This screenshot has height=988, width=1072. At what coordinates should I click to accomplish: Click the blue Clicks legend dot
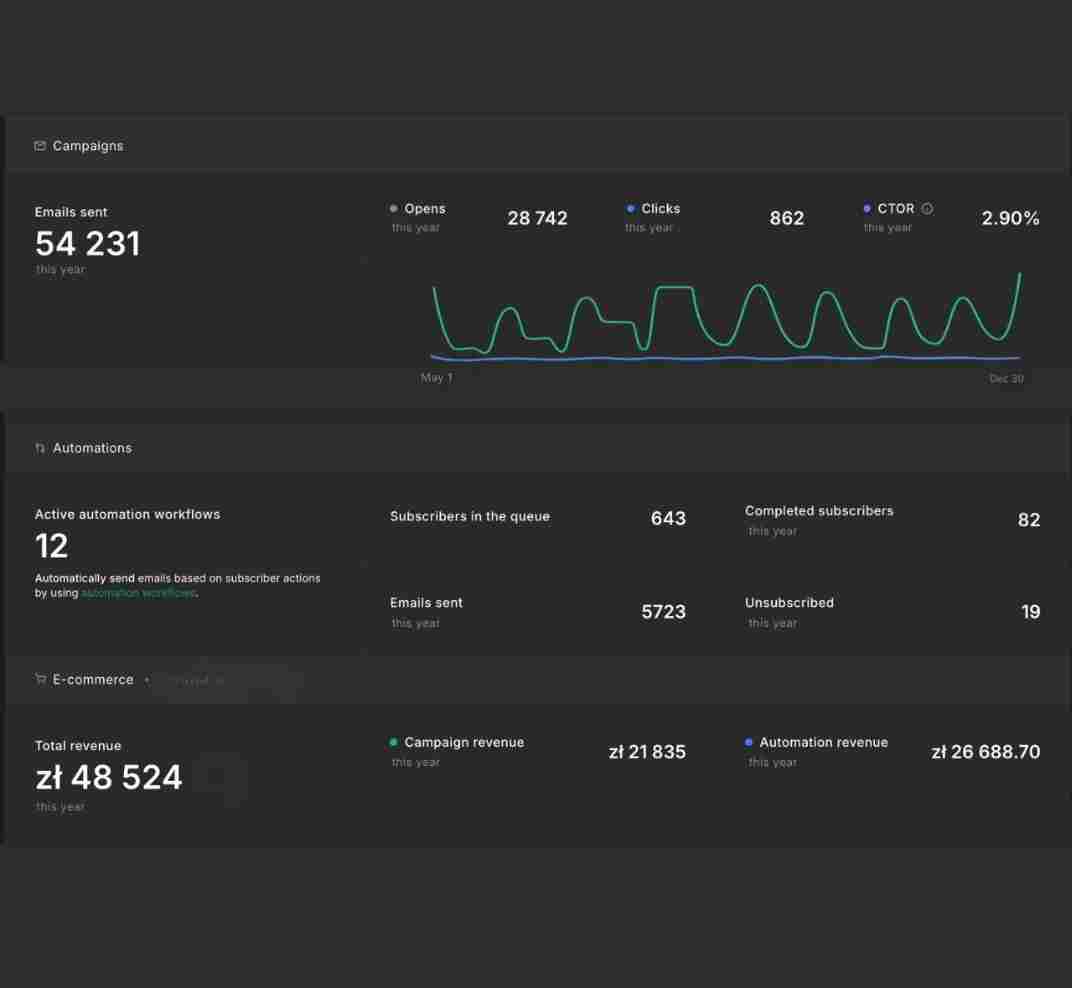point(630,209)
